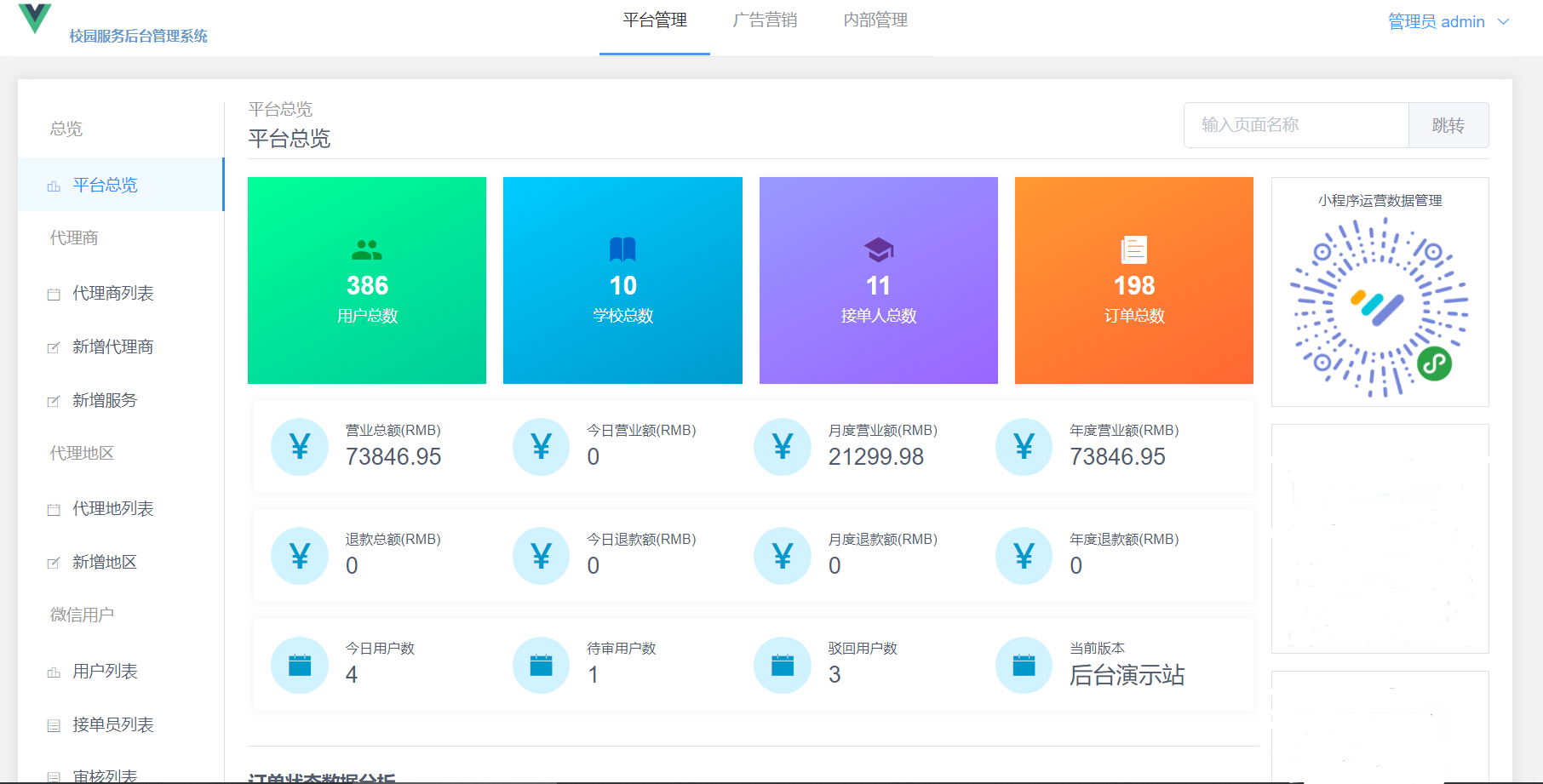This screenshot has width=1543, height=784.
Task: Open 新增地区 in the sidebar
Action: pos(121,562)
